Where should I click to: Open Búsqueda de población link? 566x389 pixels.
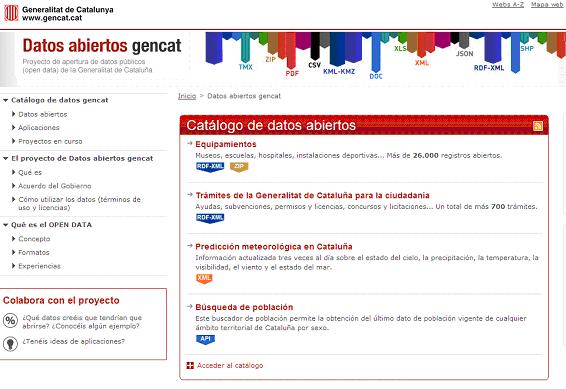pyautogui.click(x=244, y=307)
